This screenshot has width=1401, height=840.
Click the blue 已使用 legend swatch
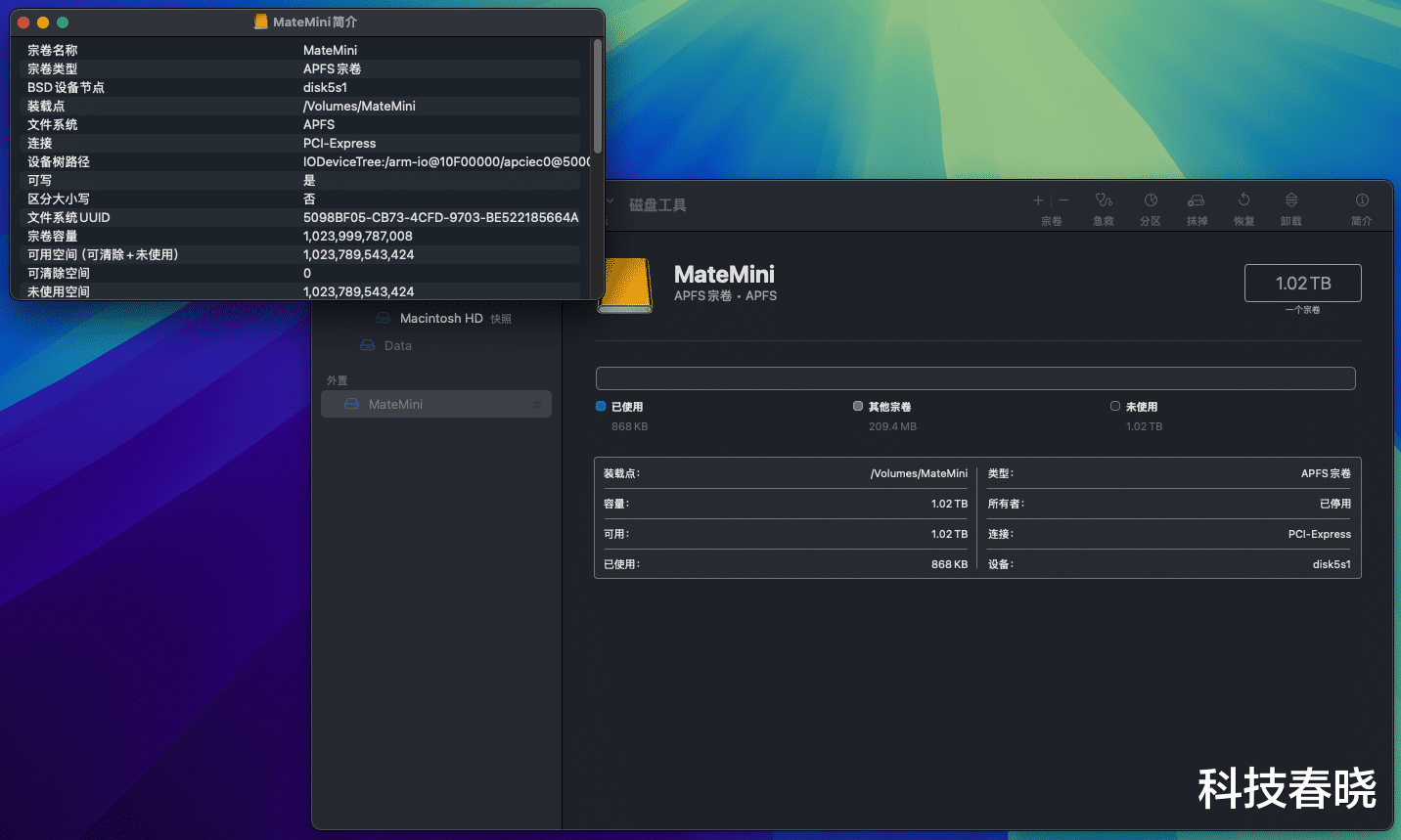[601, 406]
